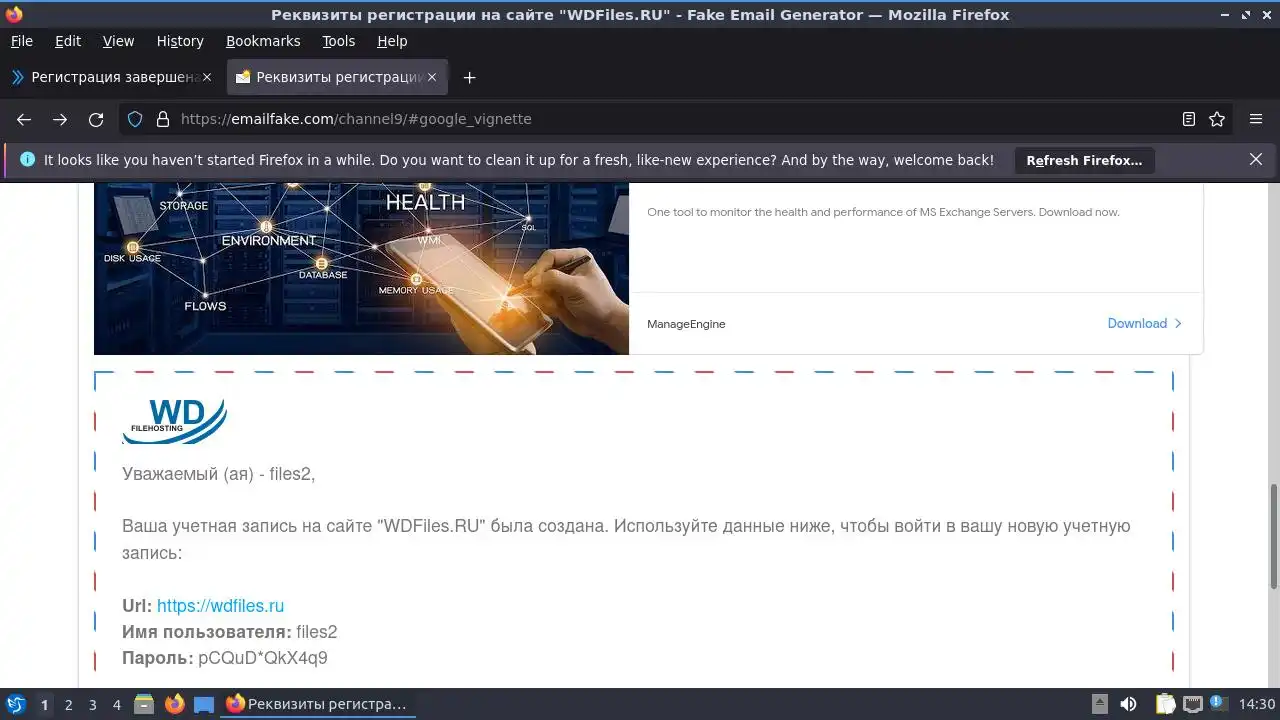This screenshot has height=720, width=1280.
Task: Toggle reader view icon
Action: click(1189, 119)
